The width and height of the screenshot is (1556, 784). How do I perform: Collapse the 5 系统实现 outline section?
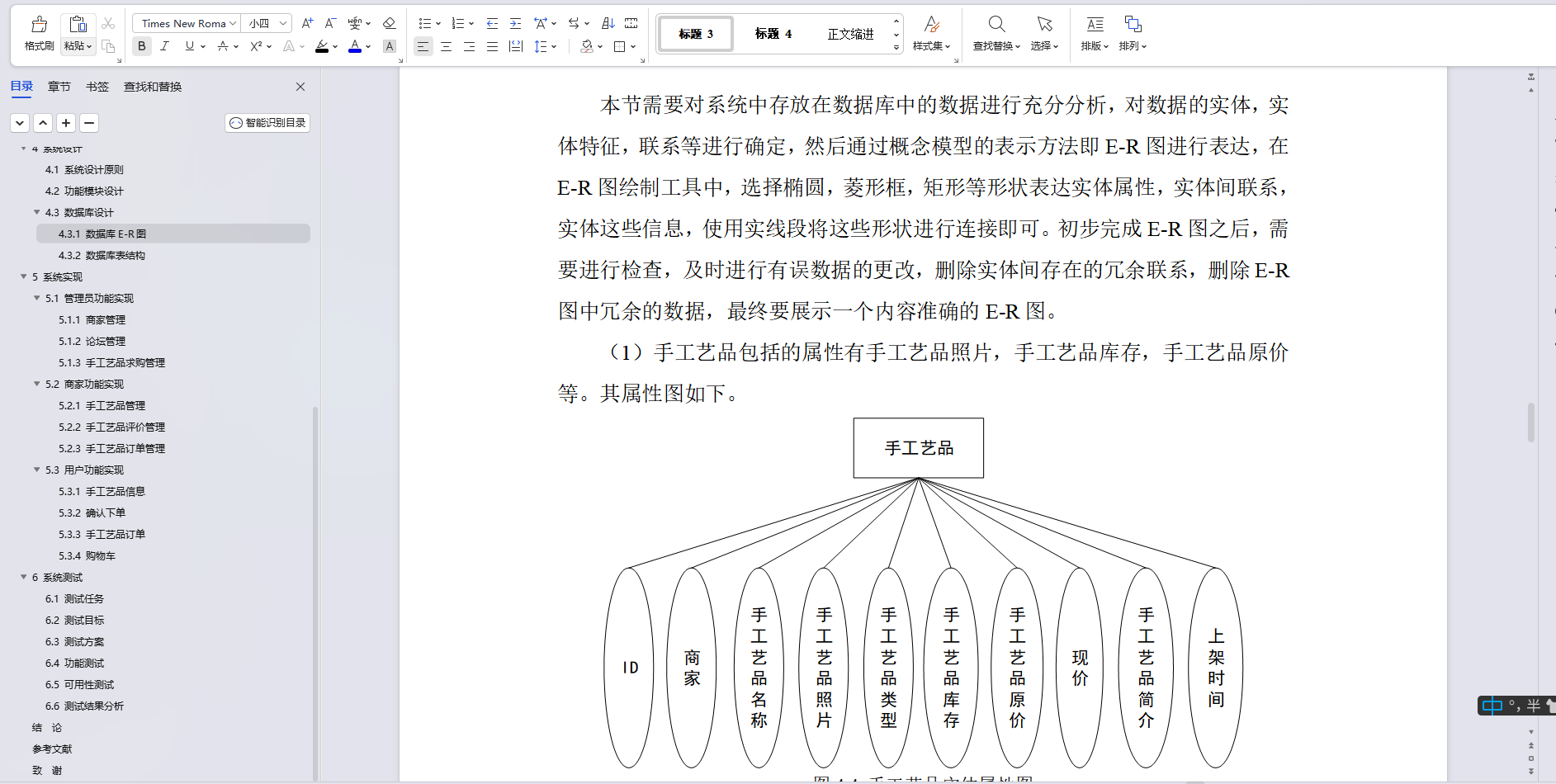pos(24,276)
